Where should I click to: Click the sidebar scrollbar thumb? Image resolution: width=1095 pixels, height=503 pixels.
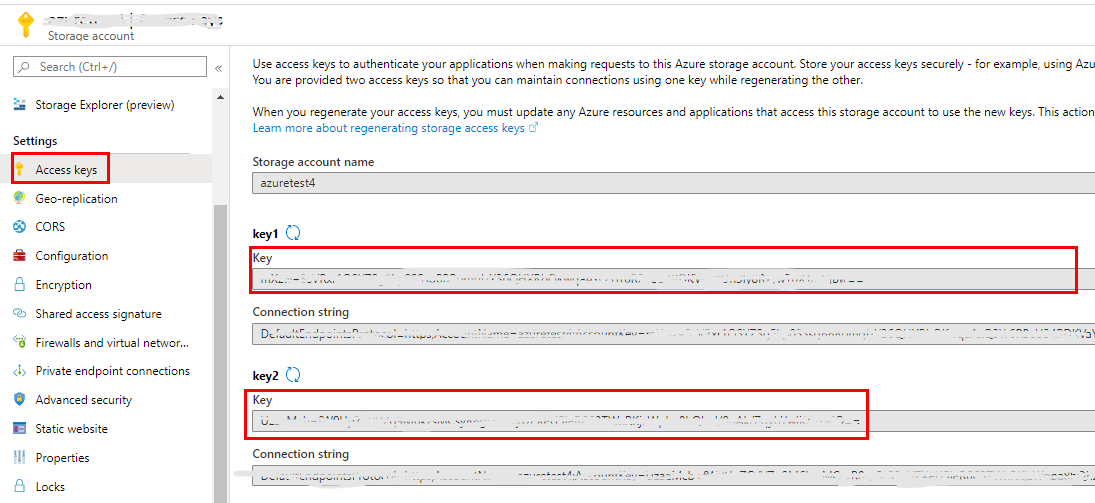point(221,353)
